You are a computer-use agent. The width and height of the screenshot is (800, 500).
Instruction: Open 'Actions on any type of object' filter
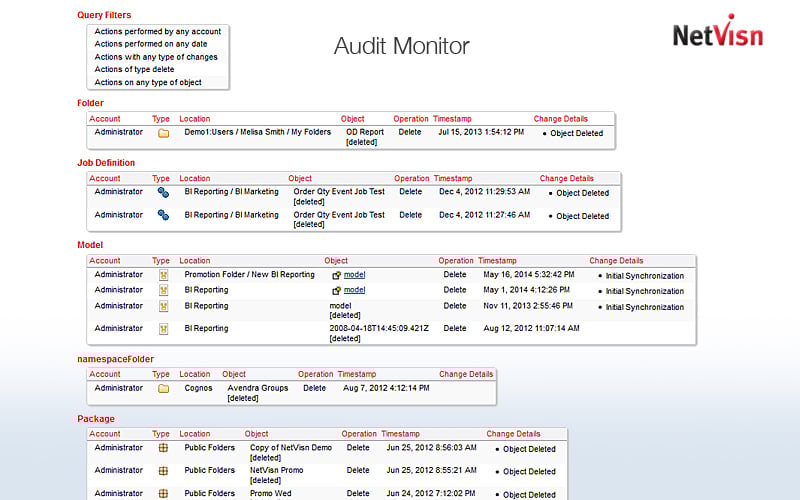[x=148, y=83]
